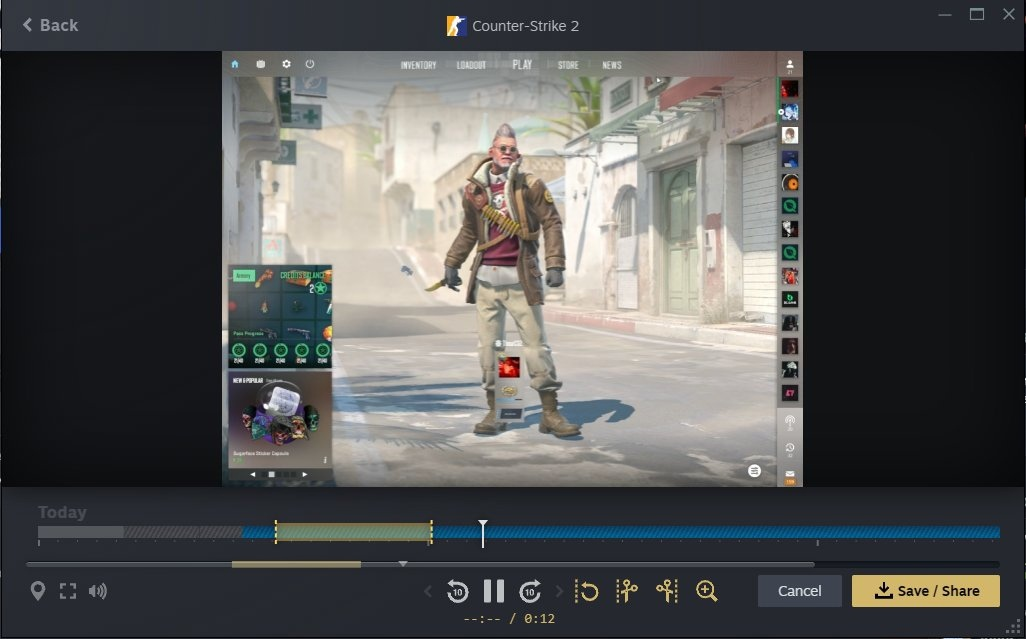Screen dimensions: 1026x639
Task: Select the clip start handle on the timeline
Action: (275, 532)
